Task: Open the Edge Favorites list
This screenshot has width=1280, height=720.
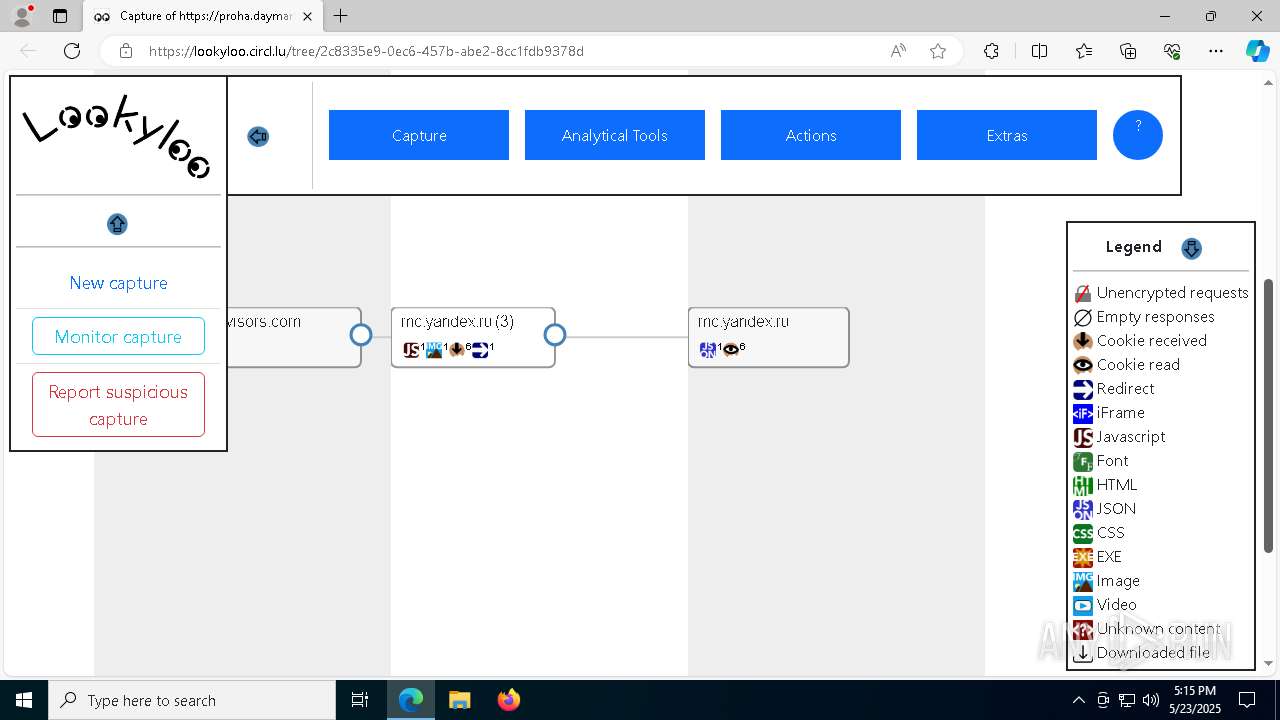Action: tap(1084, 51)
